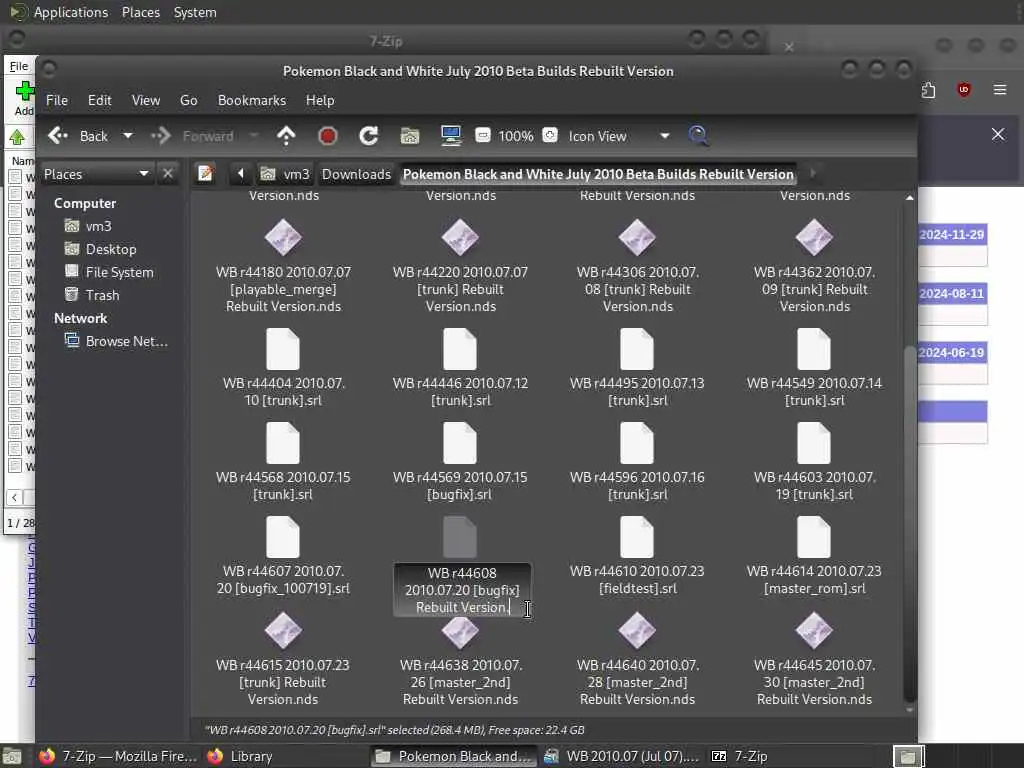Click inside the WB r44608 rename text field
Viewport: 1024px width, 768px height.
point(462,590)
